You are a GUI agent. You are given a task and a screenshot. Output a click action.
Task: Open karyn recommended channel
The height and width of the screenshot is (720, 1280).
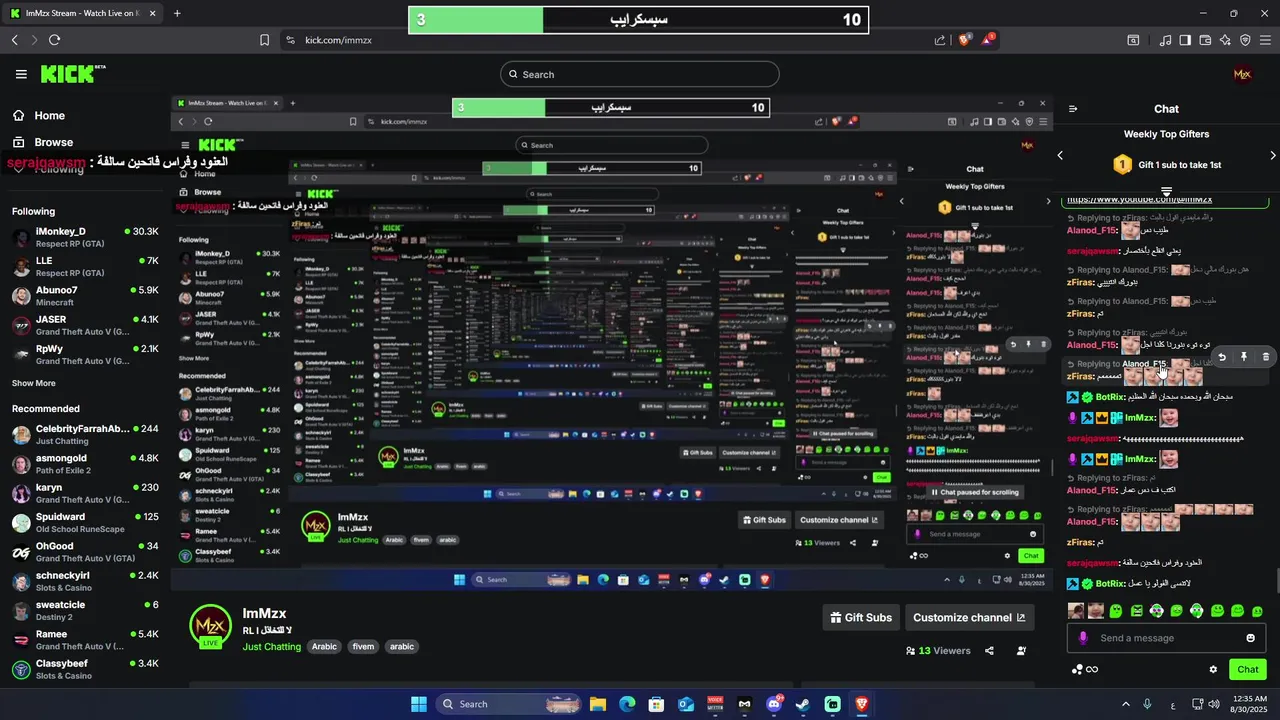pos(85,494)
